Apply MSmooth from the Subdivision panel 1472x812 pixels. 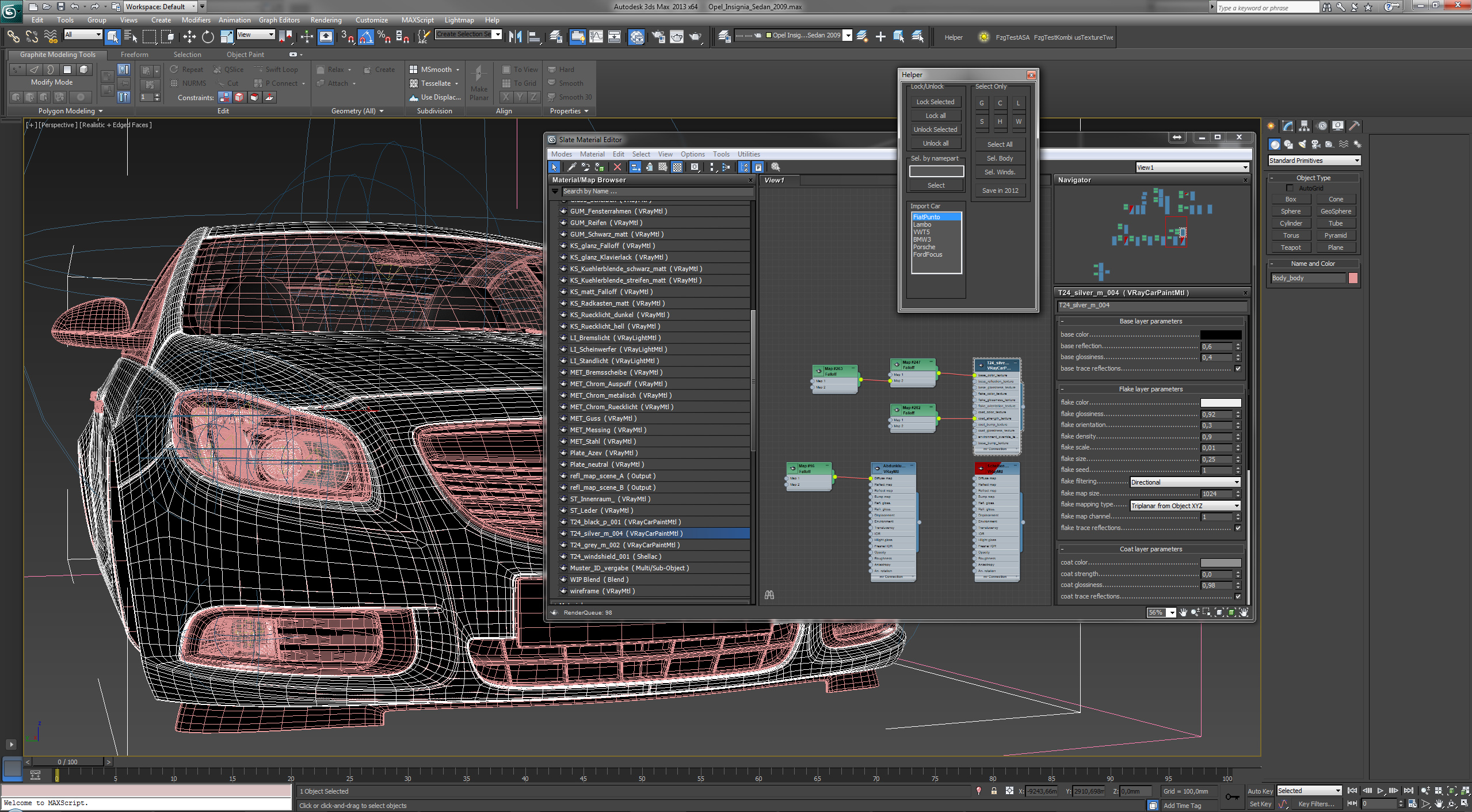coord(430,69)
